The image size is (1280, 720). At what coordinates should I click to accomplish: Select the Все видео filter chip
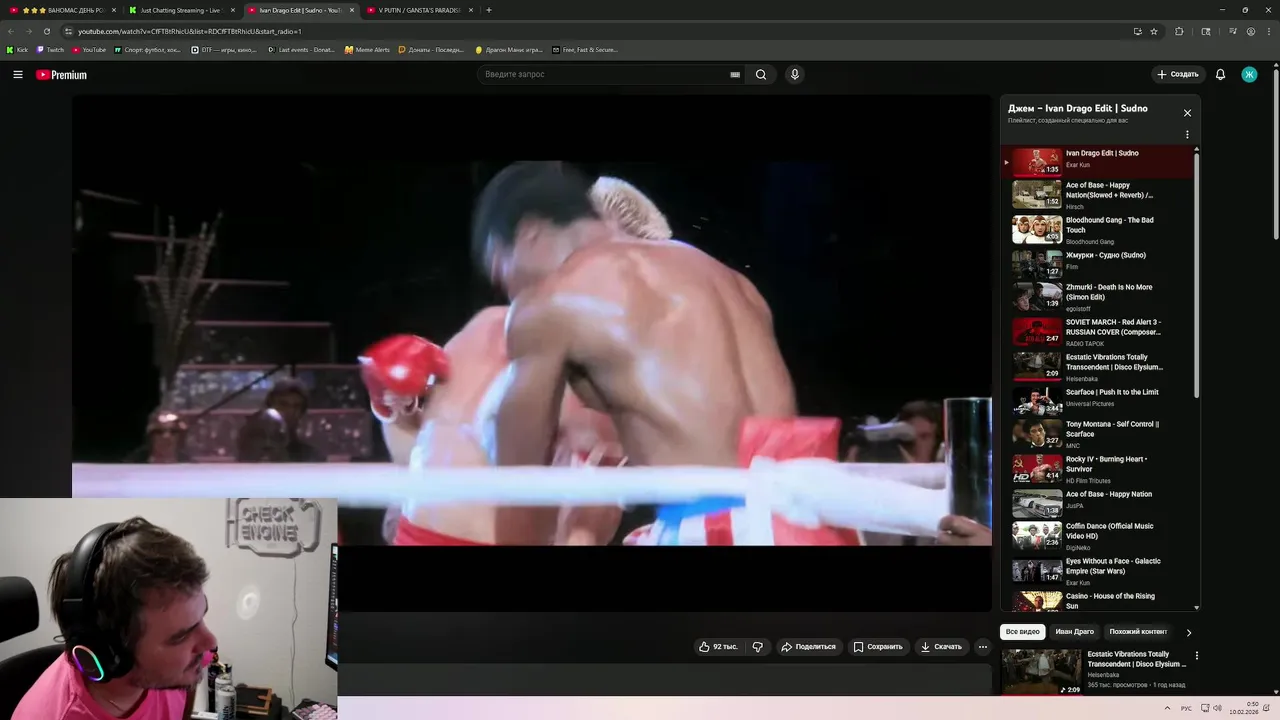(x=1022, y=632)
